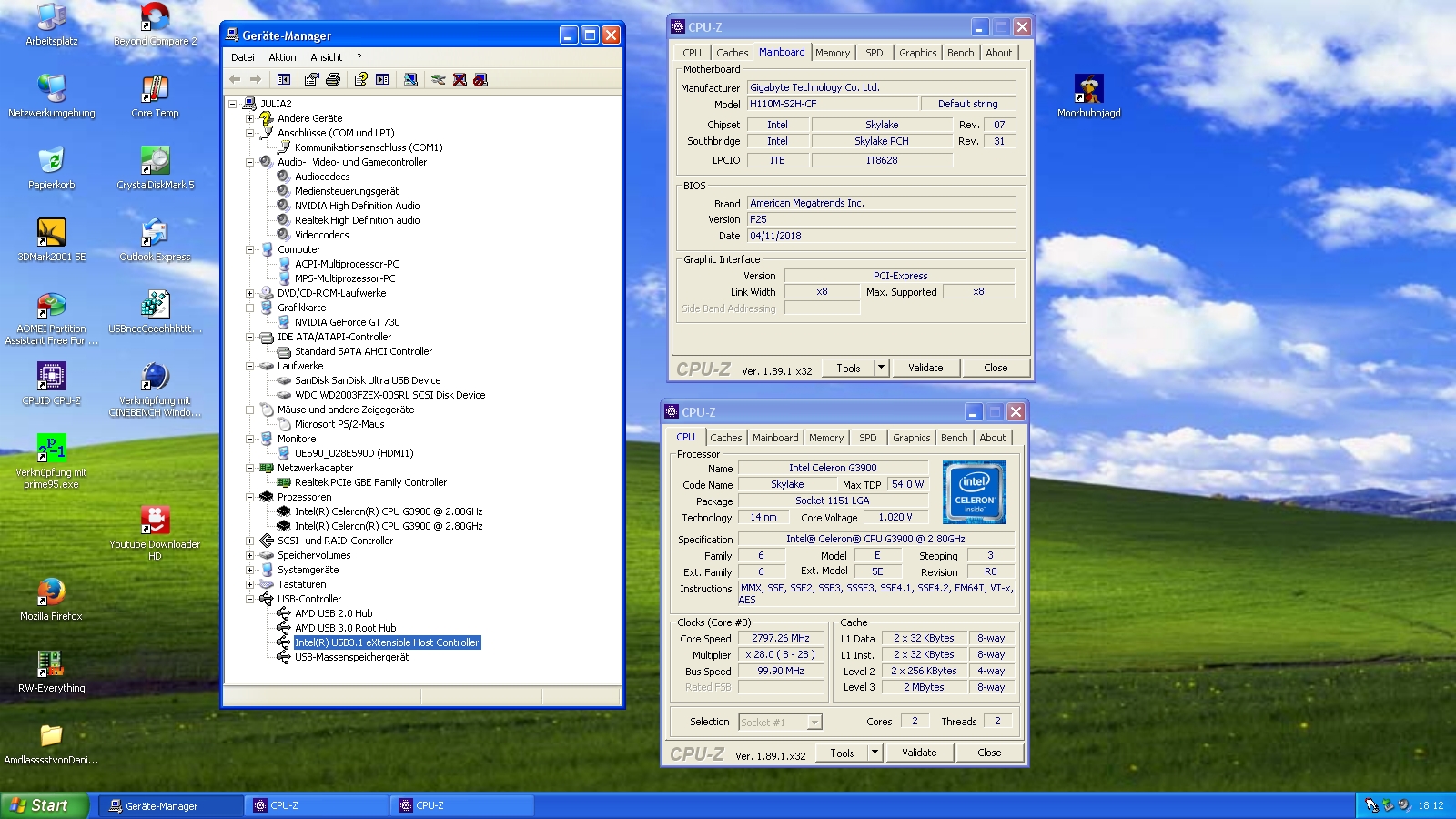Switch to Memory tab in Mainboard CPU-Z window
This screenshot has width=1456, height=819.
(x=833, y=53)
